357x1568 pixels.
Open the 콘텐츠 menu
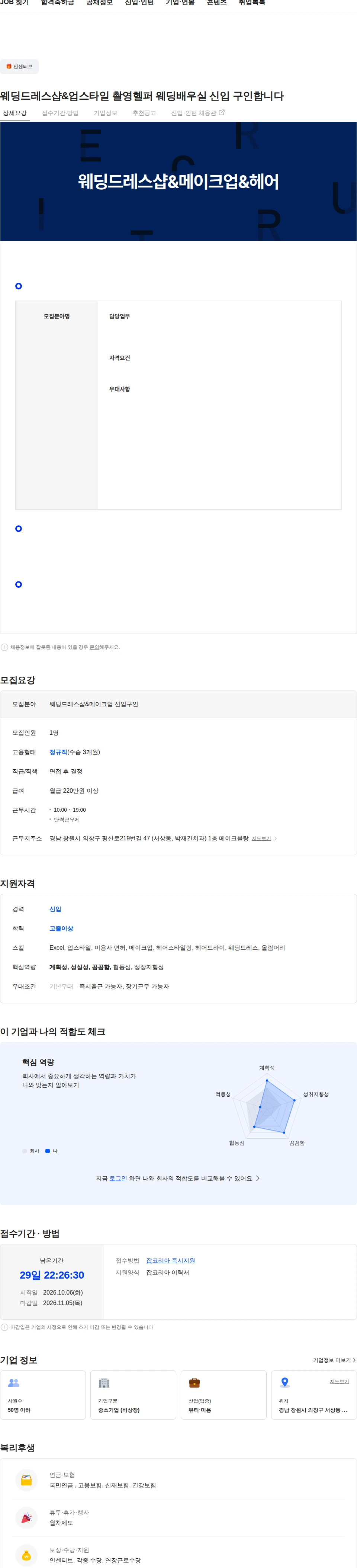[x=216, y=3]
